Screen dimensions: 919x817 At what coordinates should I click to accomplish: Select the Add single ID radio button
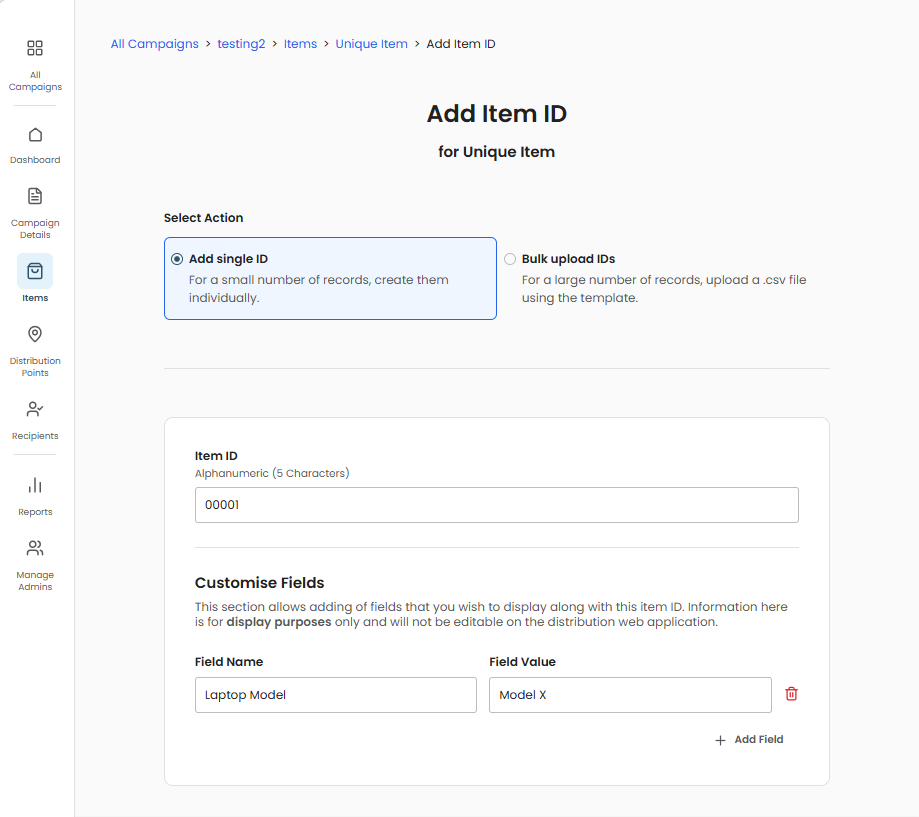click(177, 259)
